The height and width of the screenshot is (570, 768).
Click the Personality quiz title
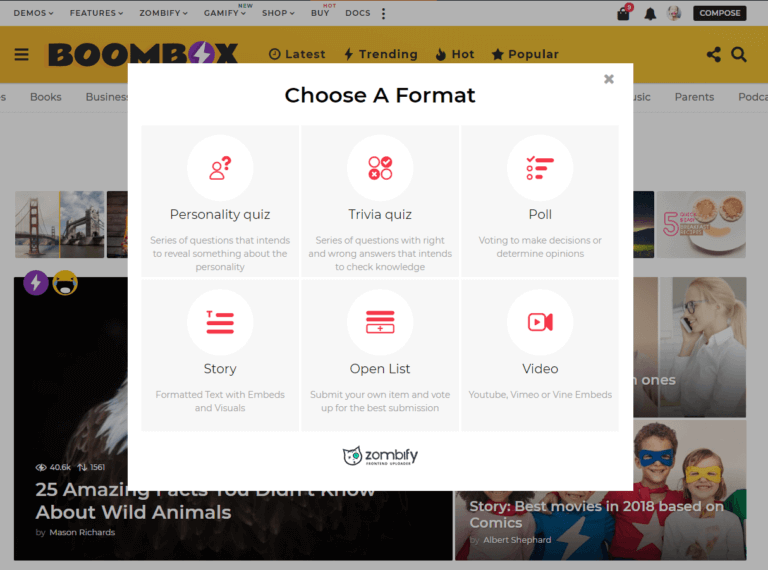[x=220, y=214]
